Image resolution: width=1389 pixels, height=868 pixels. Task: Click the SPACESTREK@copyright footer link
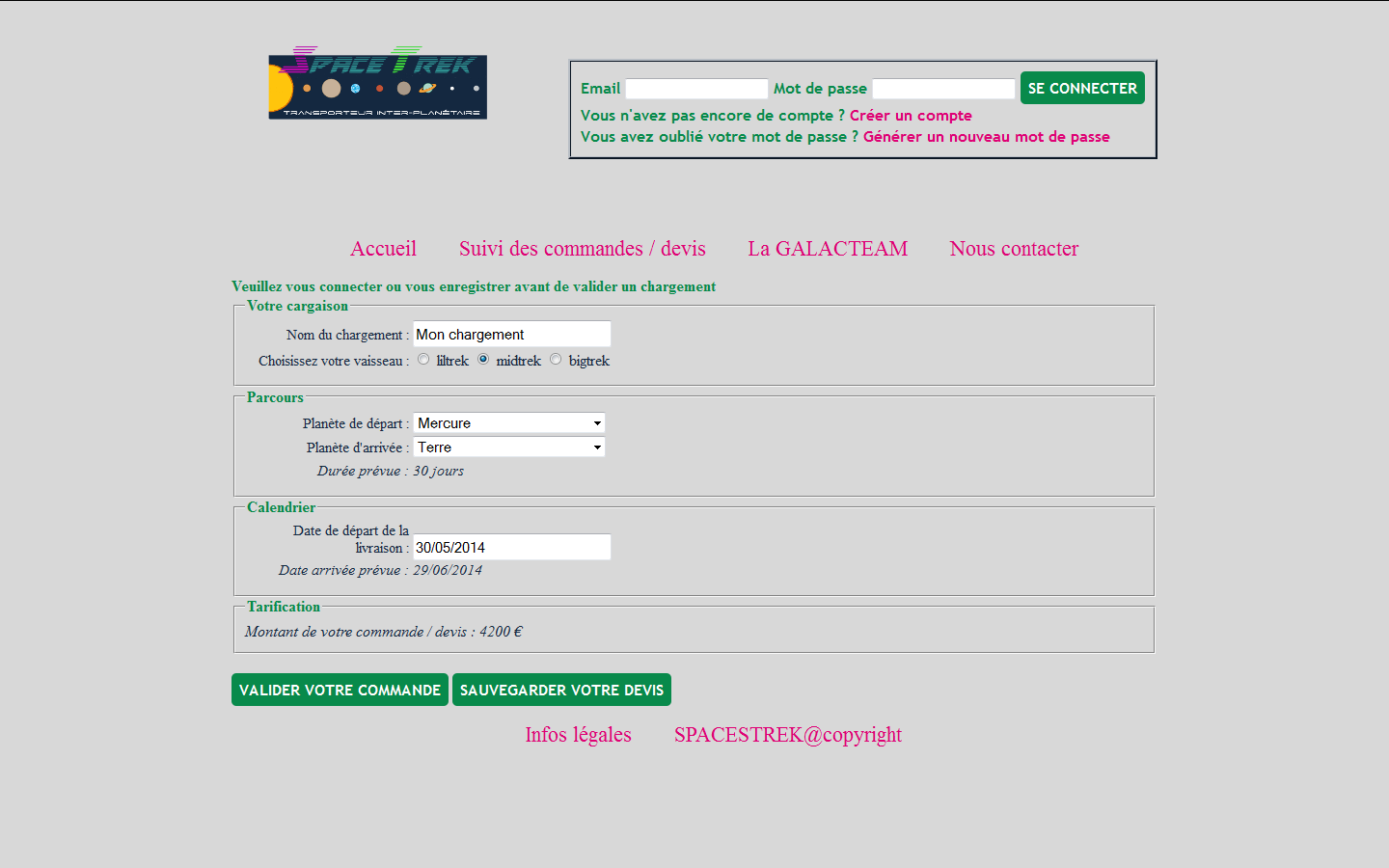[787, 735]
